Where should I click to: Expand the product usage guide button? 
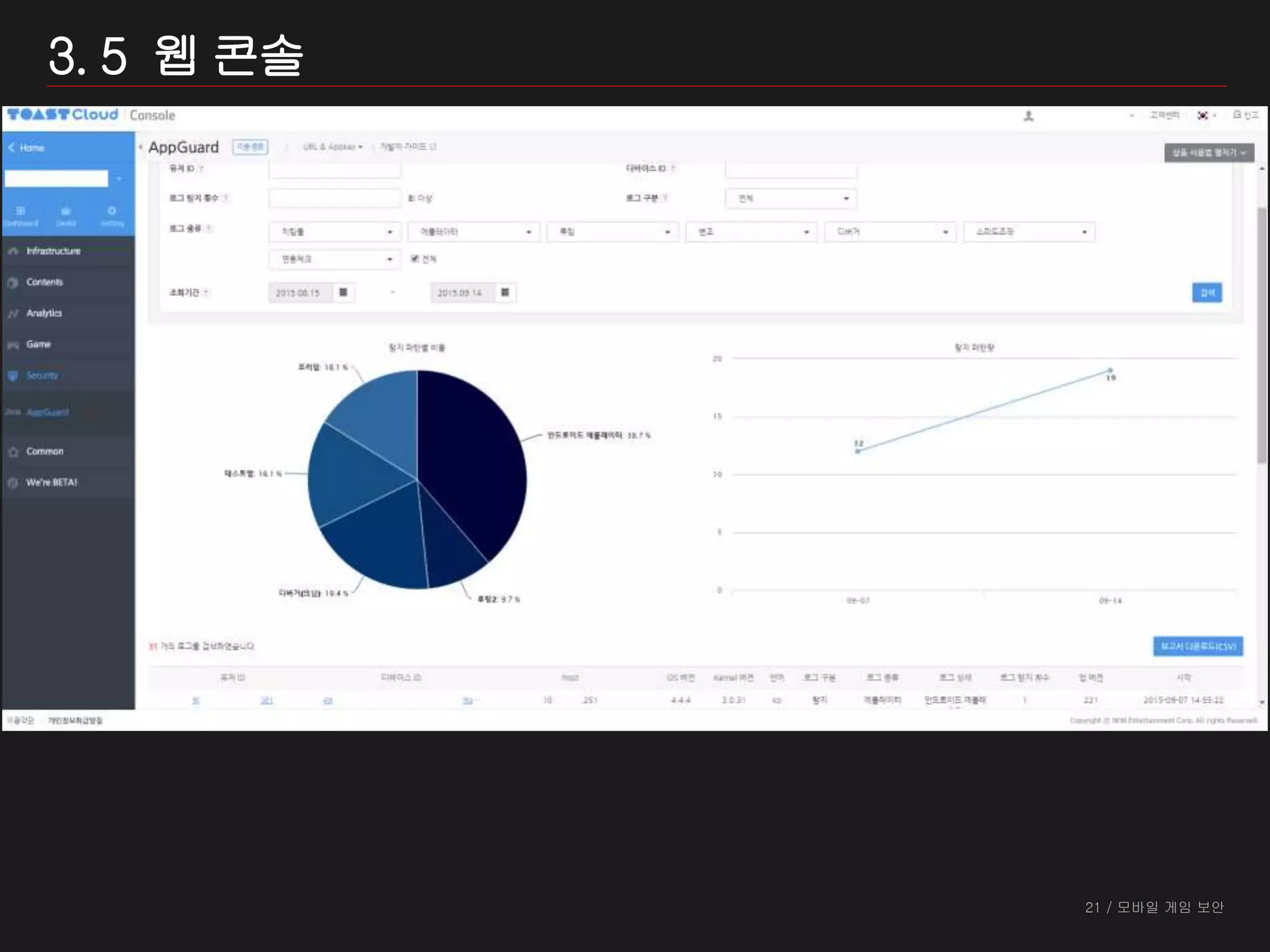1209,152
